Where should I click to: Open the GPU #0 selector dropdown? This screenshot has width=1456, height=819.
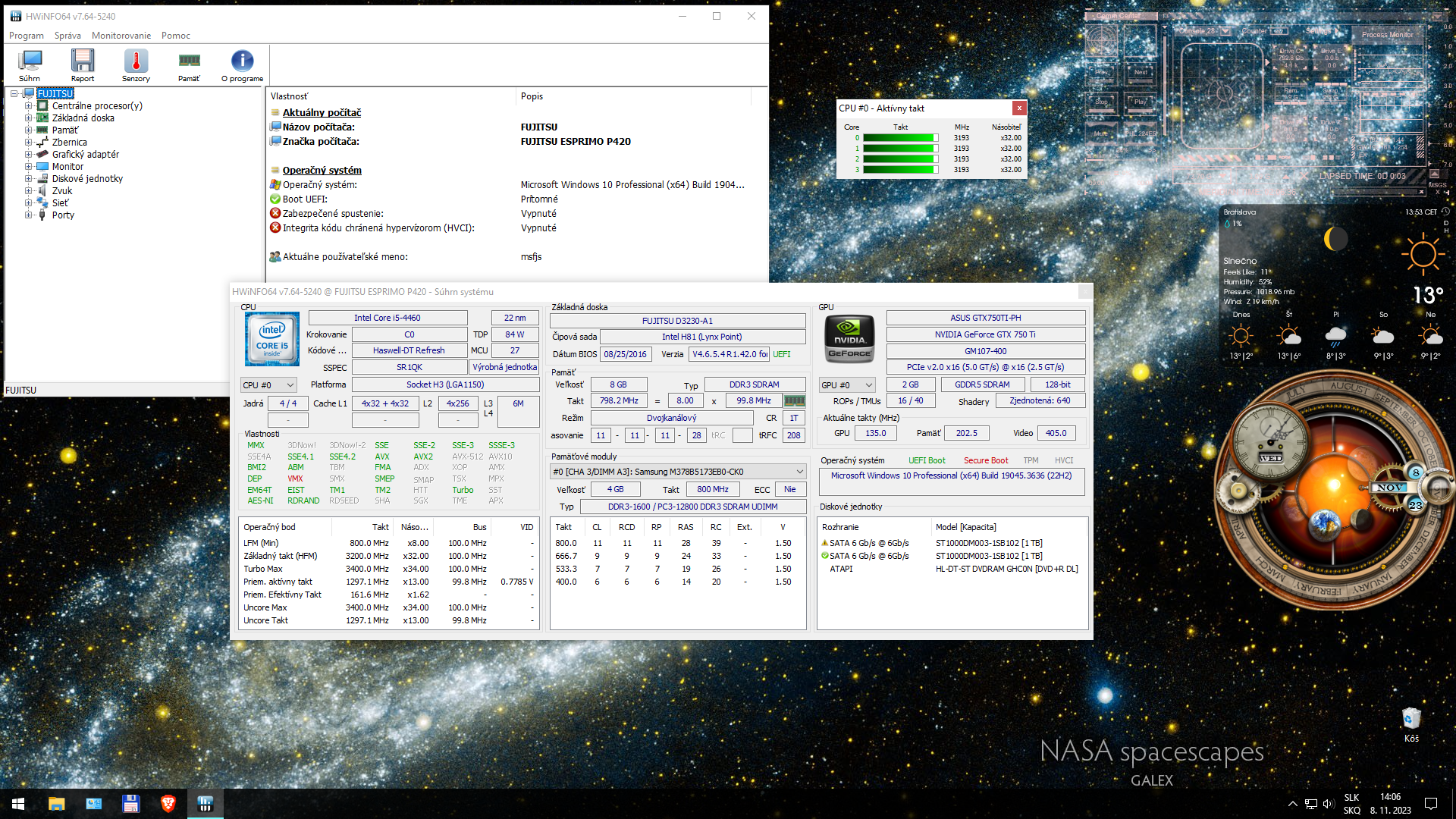click(x=847, y=385)
